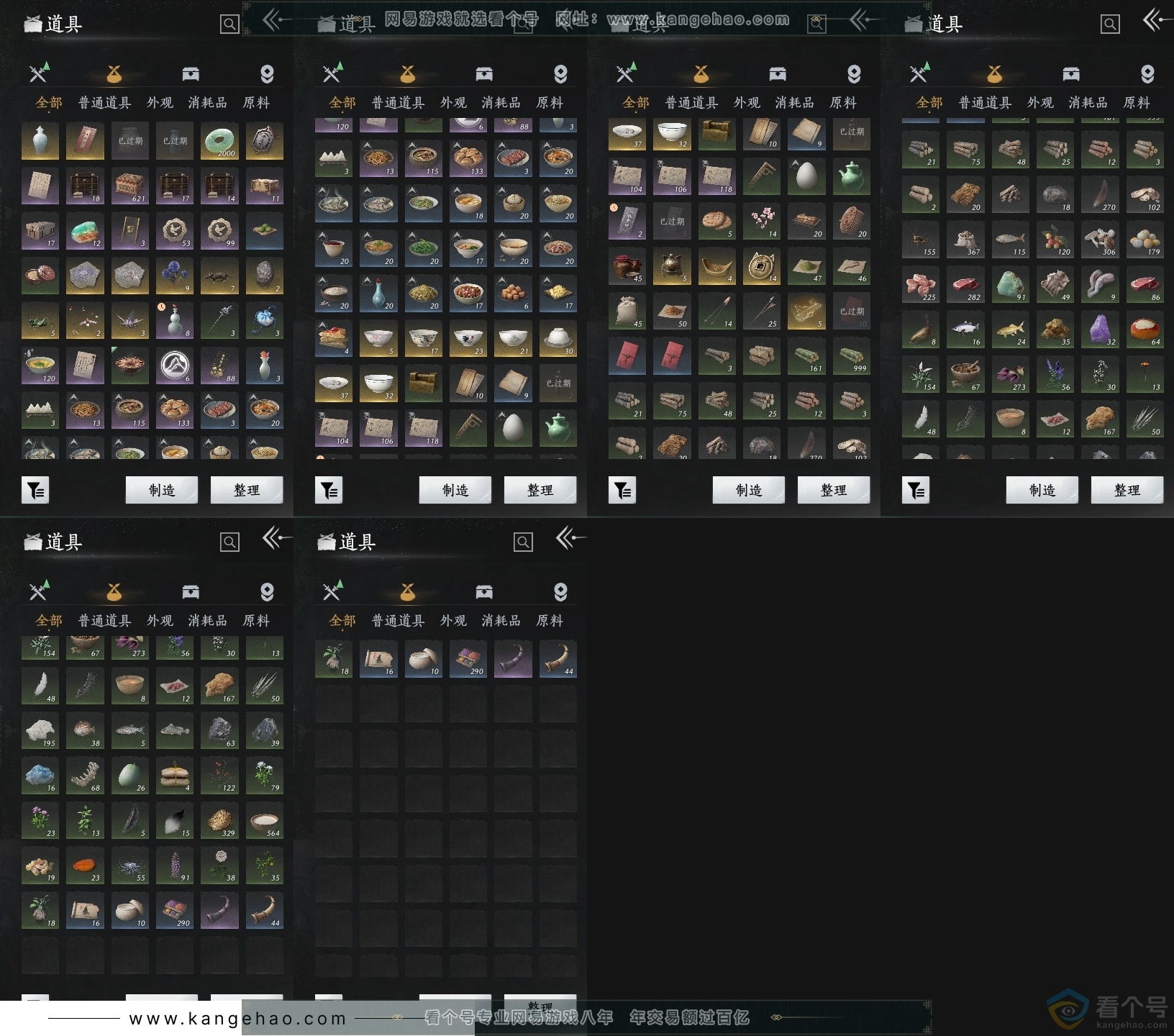This screenshot has height=1036, width=1174.
Task: Select the shrimp item with count 155
Action: click(921, 240)
